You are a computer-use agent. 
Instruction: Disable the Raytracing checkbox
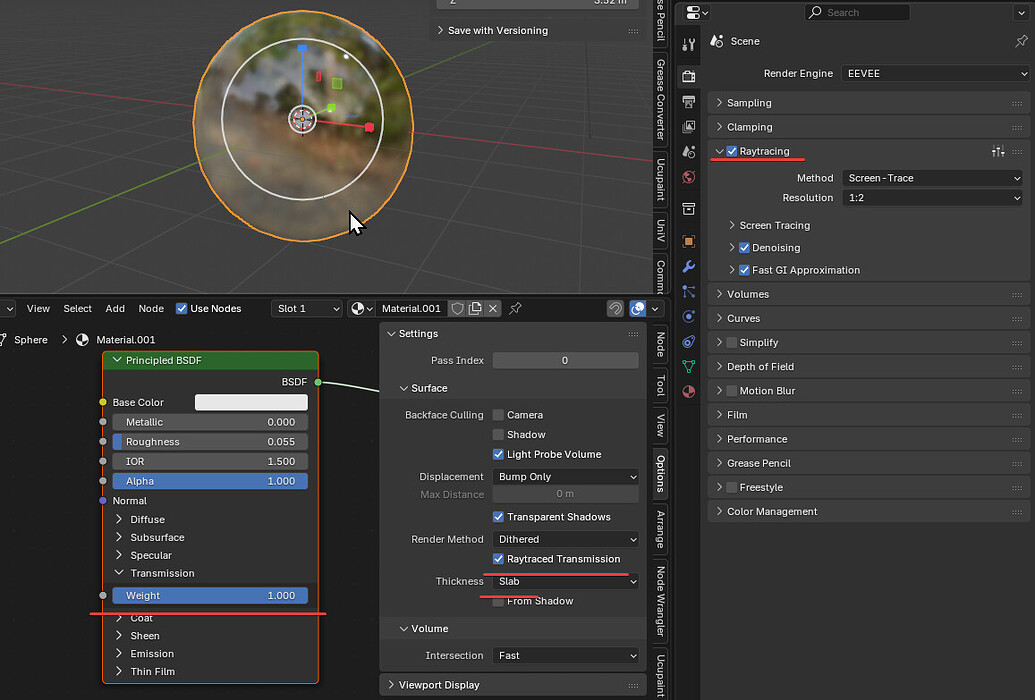731,151
